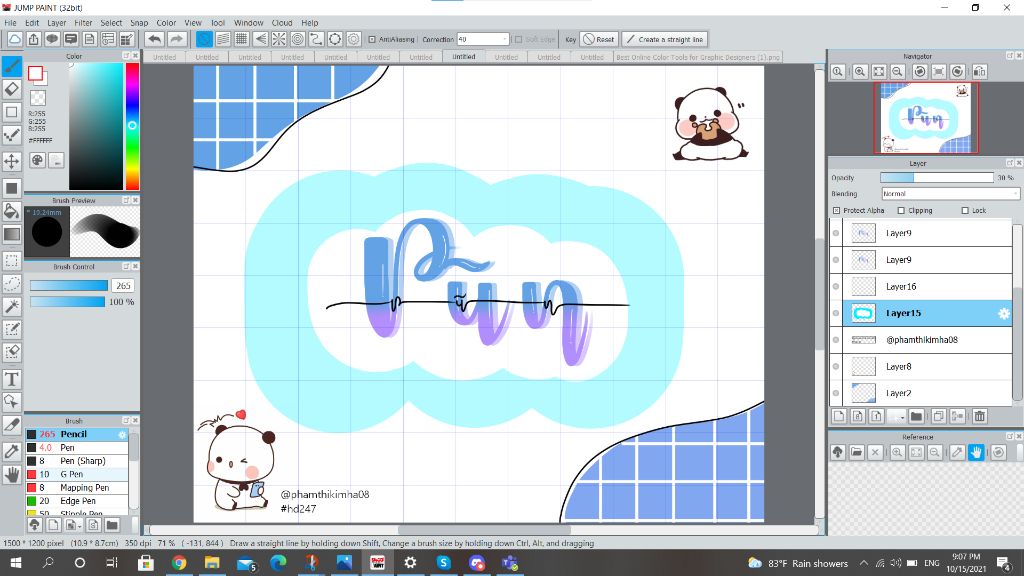Screen dimensions: 1024x576
Task: Add layer folder in Layer panel
Action: click(x=916, y=416)
